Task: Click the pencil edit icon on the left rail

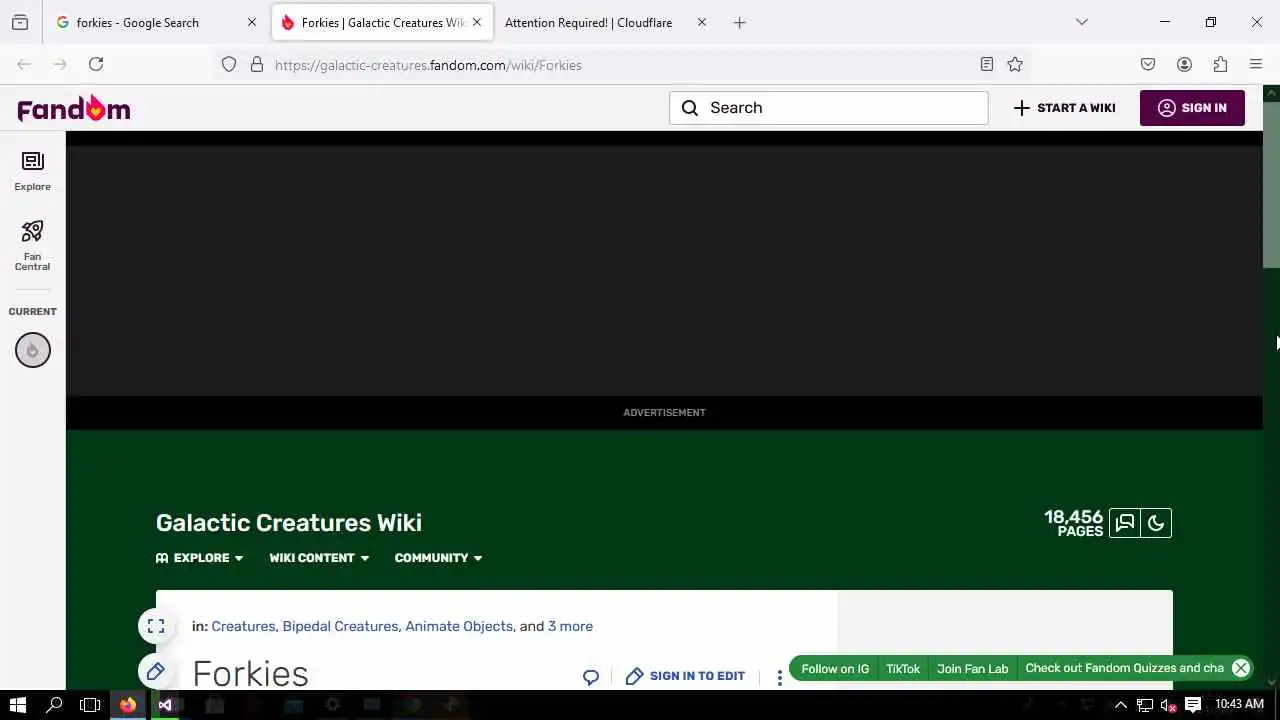Action: click(156, 672)
